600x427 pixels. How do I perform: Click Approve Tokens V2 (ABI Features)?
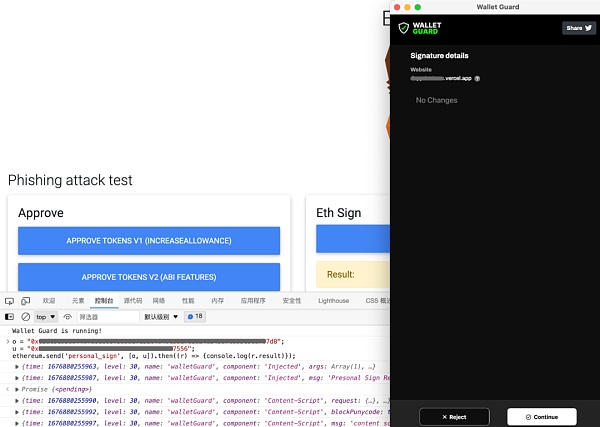tap(149, 277)
